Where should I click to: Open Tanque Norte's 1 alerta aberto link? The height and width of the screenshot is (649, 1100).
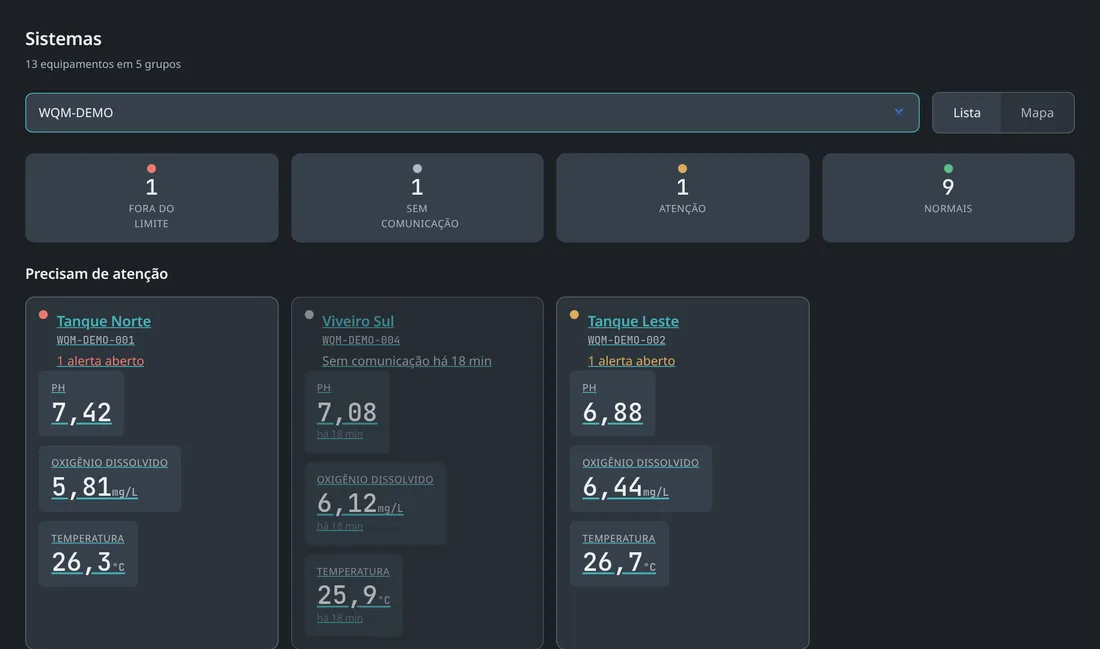100,361
